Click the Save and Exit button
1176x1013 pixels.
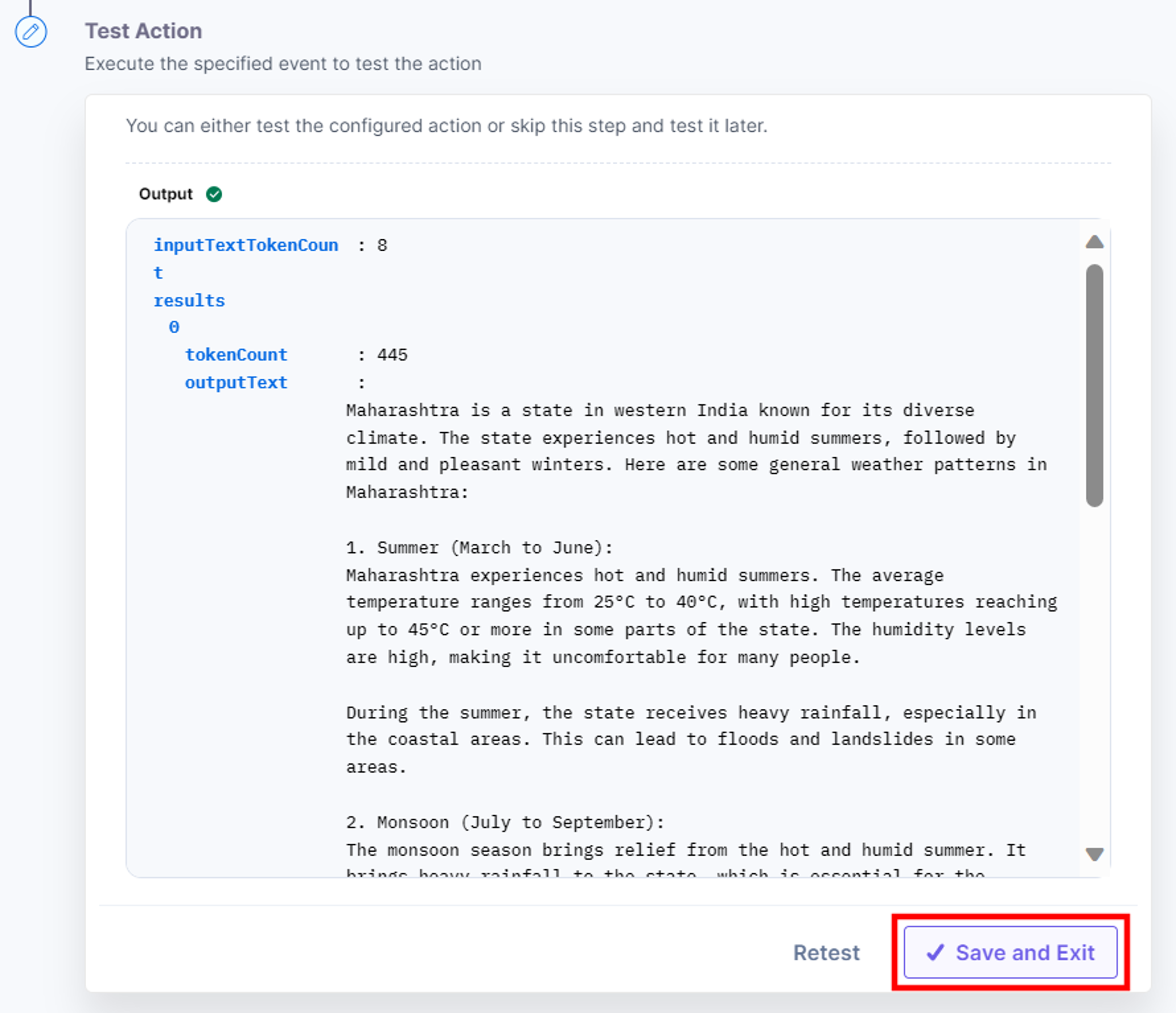(1010, 952)
